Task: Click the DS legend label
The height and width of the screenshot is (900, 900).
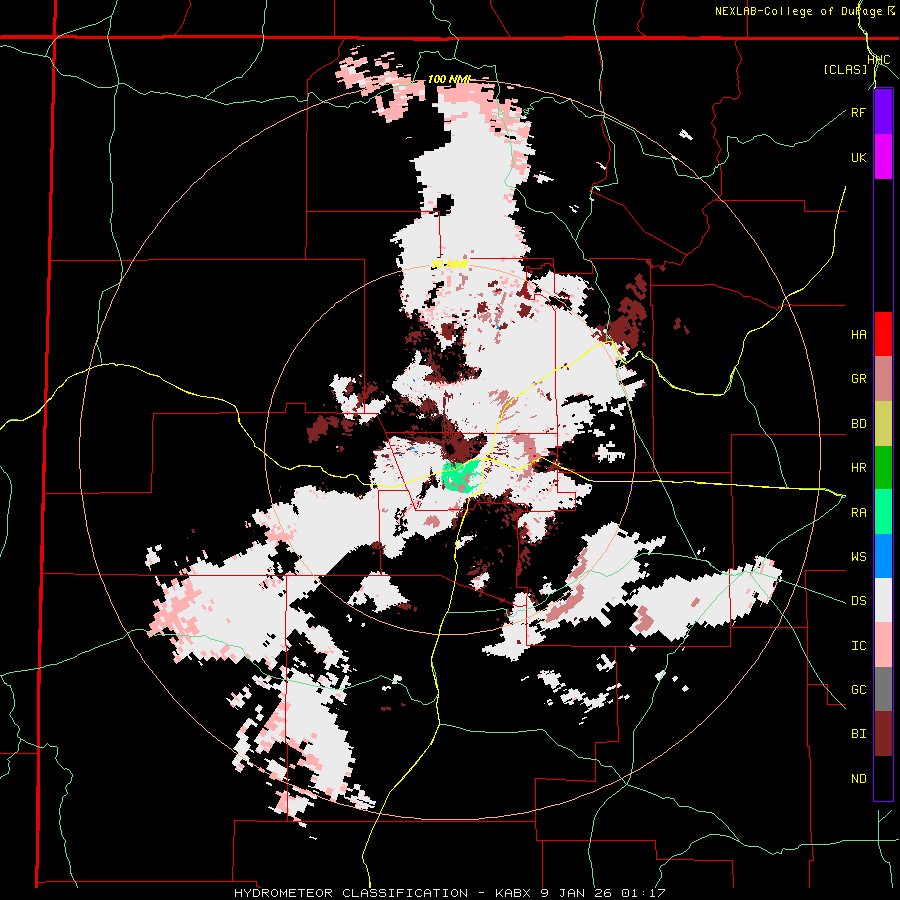Action: (x=858, y=601)
